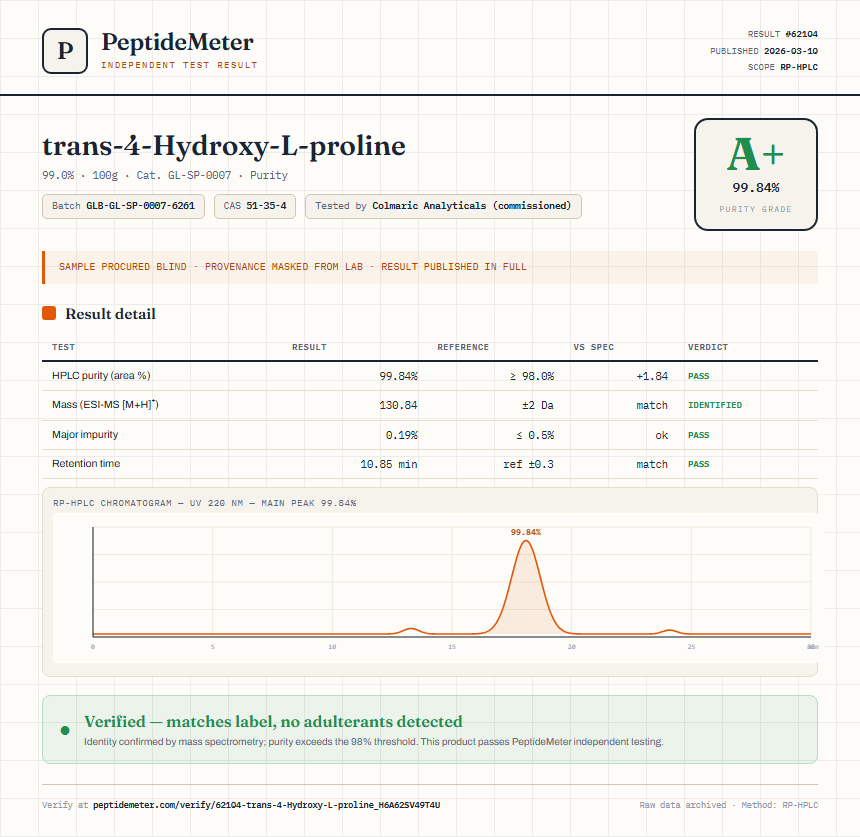Click the RESULT column header
Viewport: 860px width, 837px height.
point(309,347)
